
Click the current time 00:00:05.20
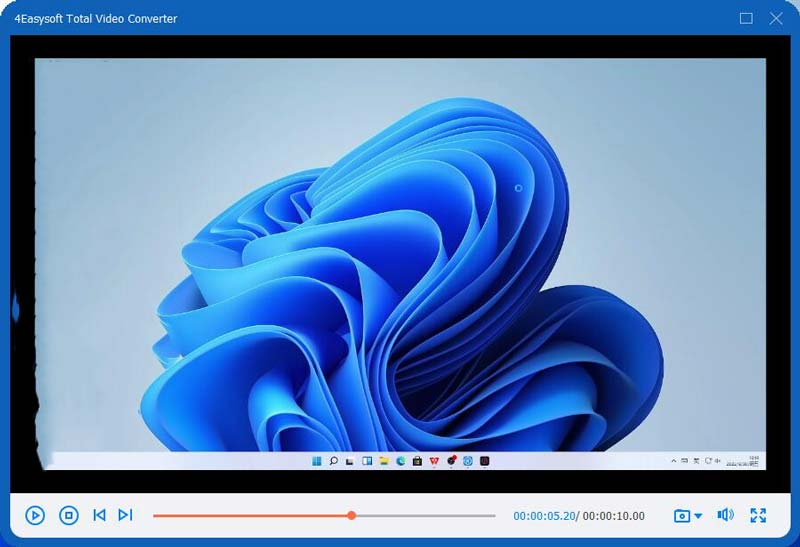pyautogui.click(x=544, y=516)
